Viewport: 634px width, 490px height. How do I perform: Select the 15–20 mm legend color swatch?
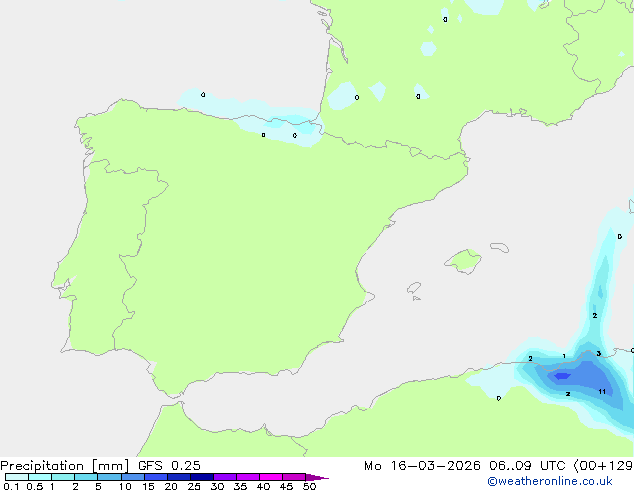[x=156, y=477]
